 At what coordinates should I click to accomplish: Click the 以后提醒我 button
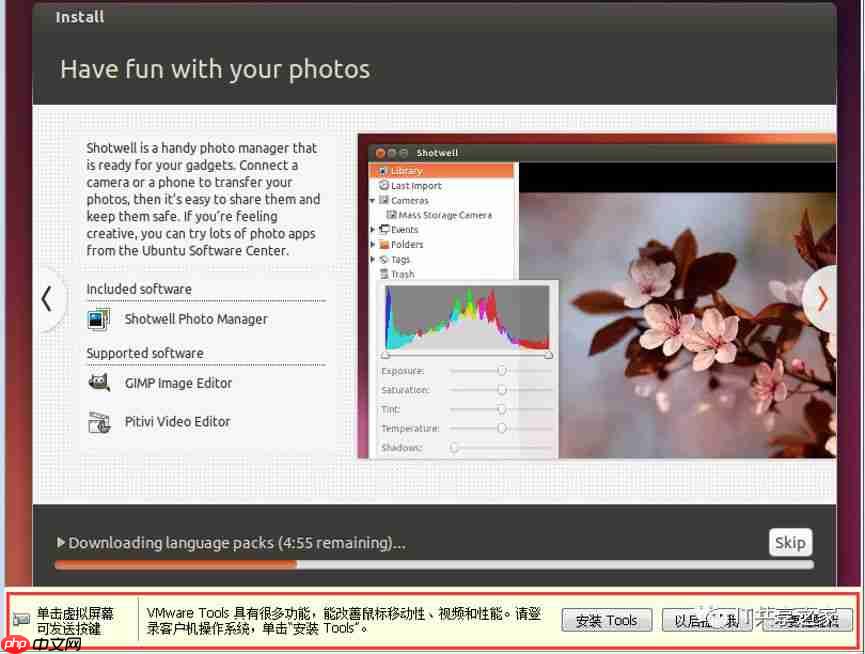click(706, 620)
